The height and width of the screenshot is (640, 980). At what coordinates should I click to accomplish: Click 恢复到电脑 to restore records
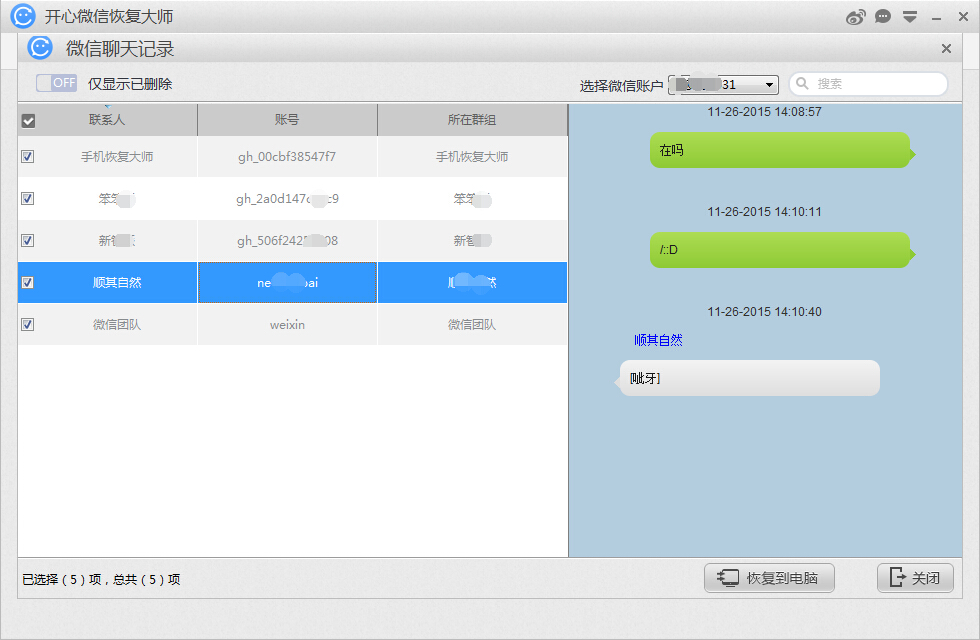pyautogui.click(x=769, y=577)
